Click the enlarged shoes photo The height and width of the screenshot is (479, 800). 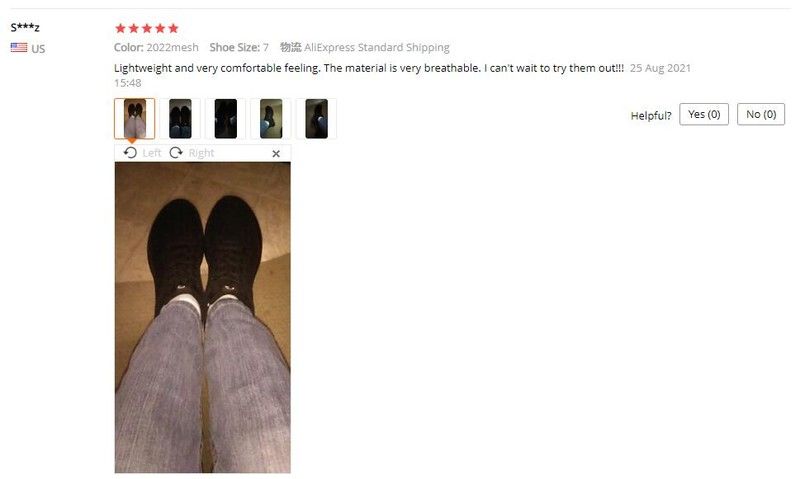(x=203, y=317)
